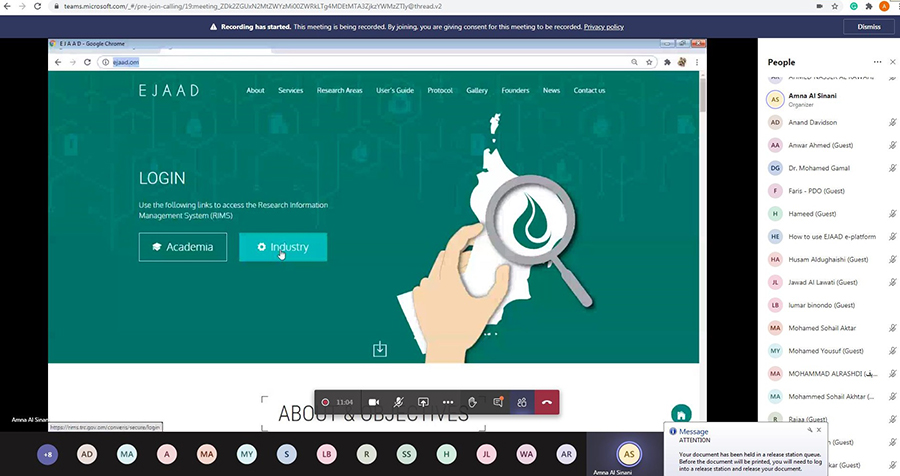
Task: Raise hand in meeting toolbar
Action: [472, 403]
